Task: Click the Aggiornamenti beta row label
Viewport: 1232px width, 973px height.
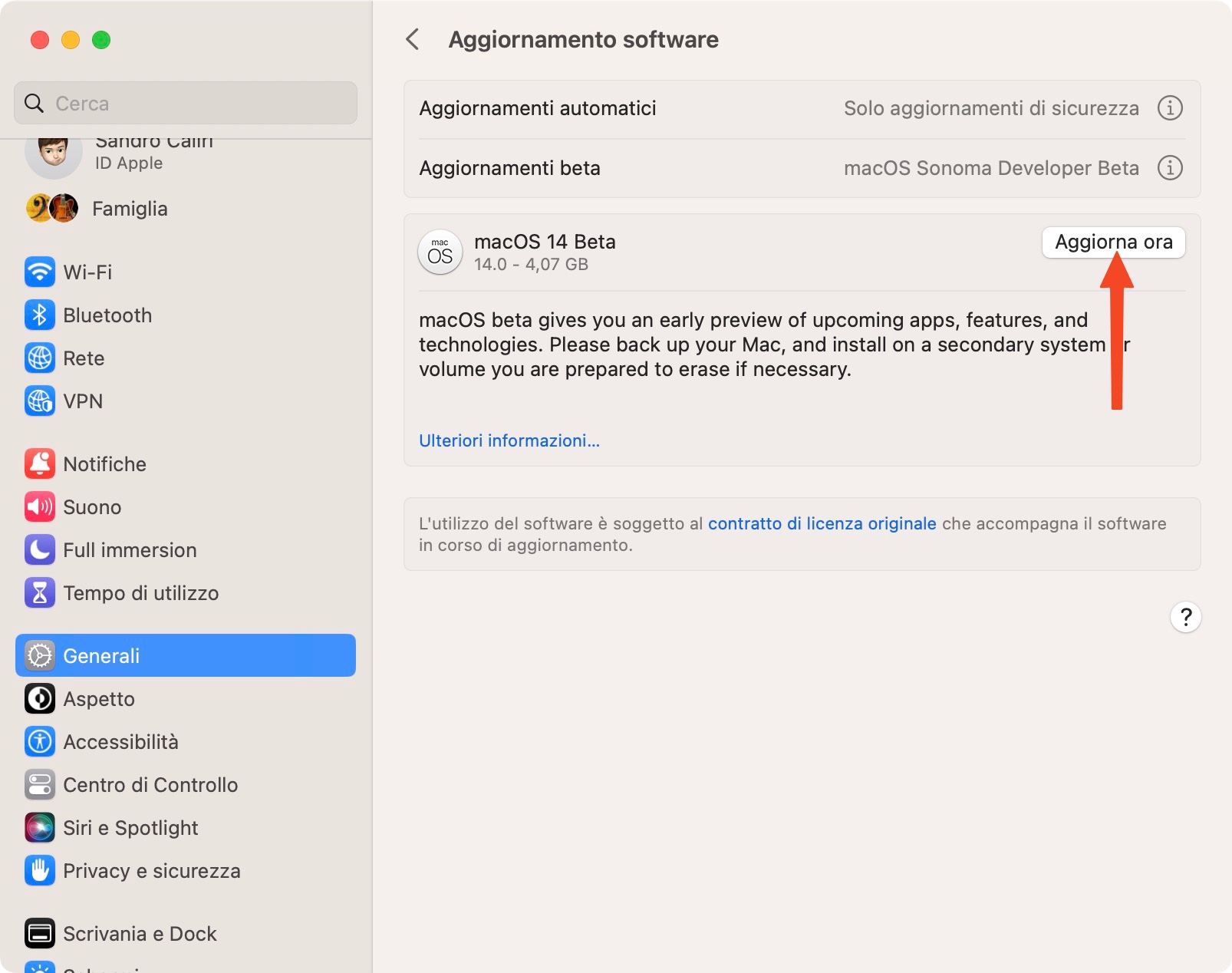Action: [x=509, y=168]
